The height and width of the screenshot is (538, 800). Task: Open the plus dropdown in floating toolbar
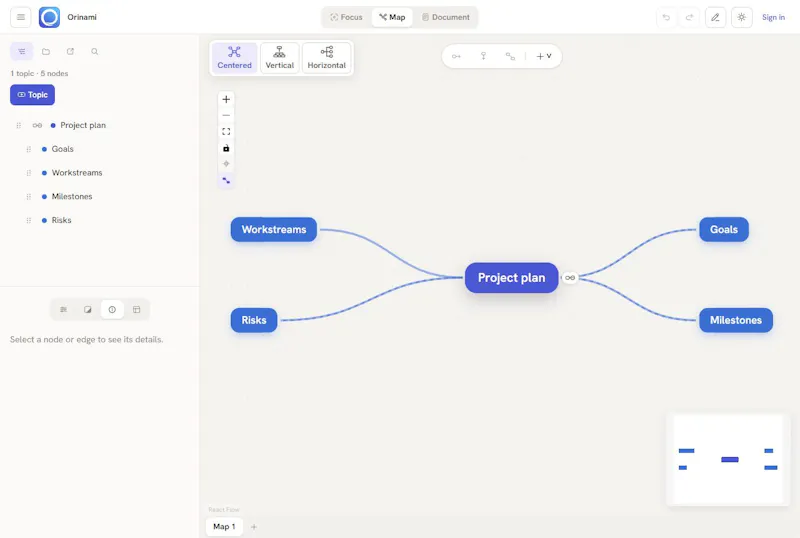(544, 56)
